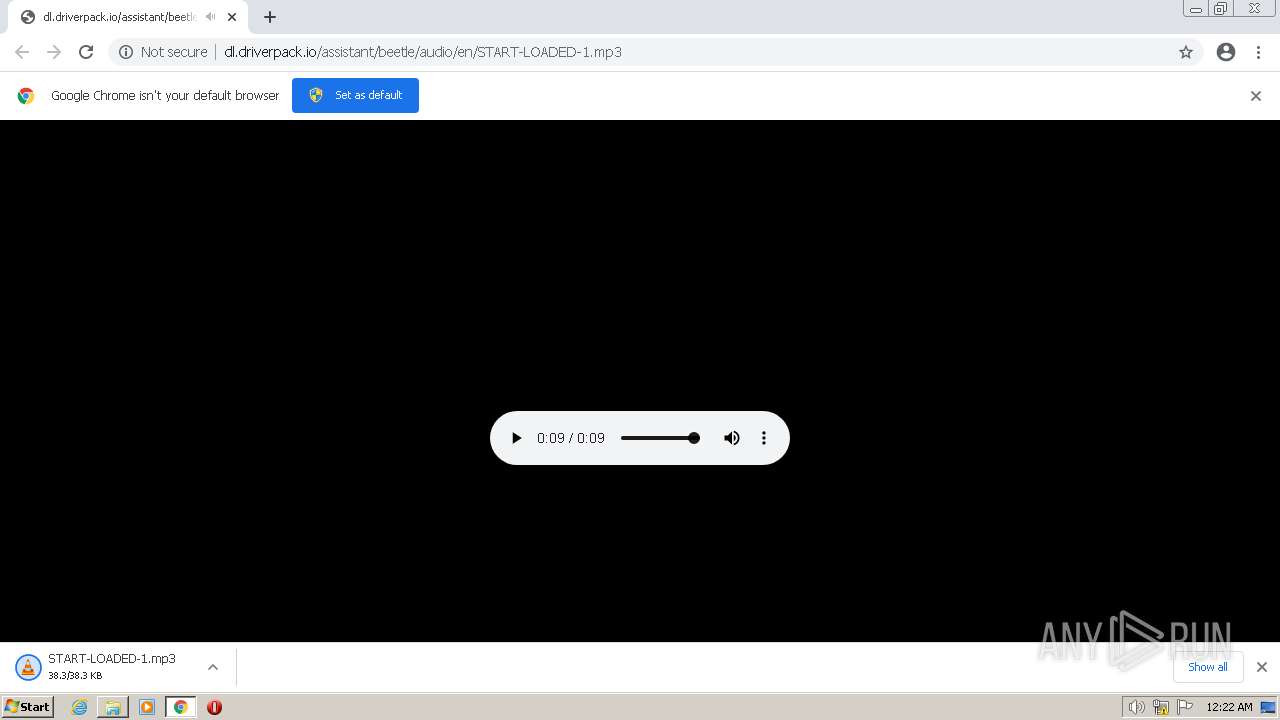Click the monitor icon beside the taskbar clock
This screenshot has height=720, width=1280.
click(1268, 707)
